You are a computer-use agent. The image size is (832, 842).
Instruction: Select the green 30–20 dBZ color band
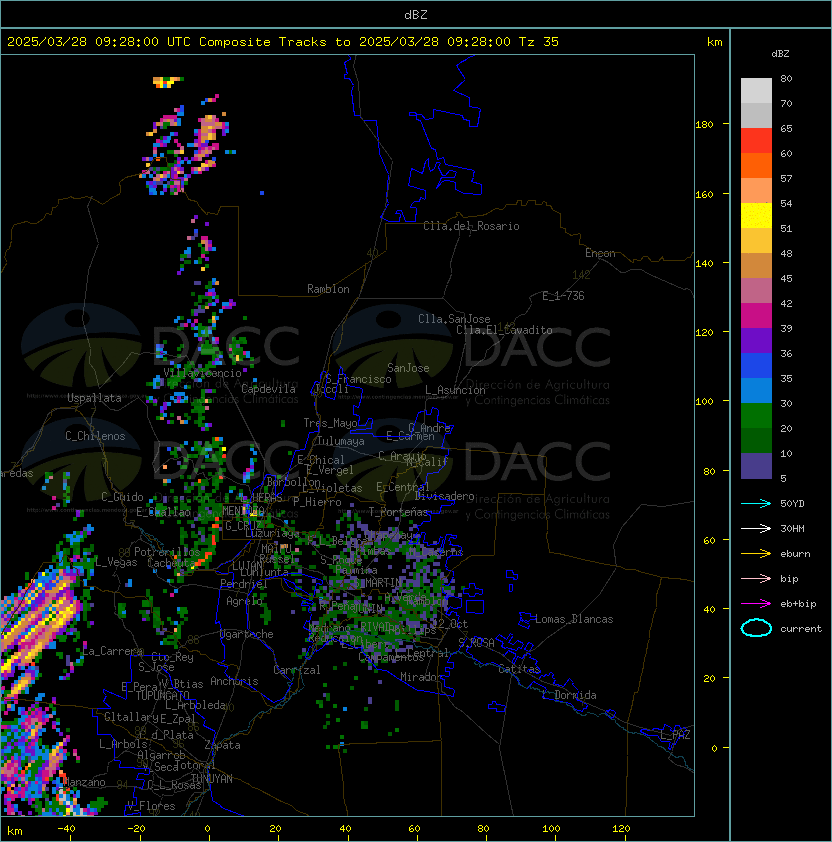click(756, 416)
